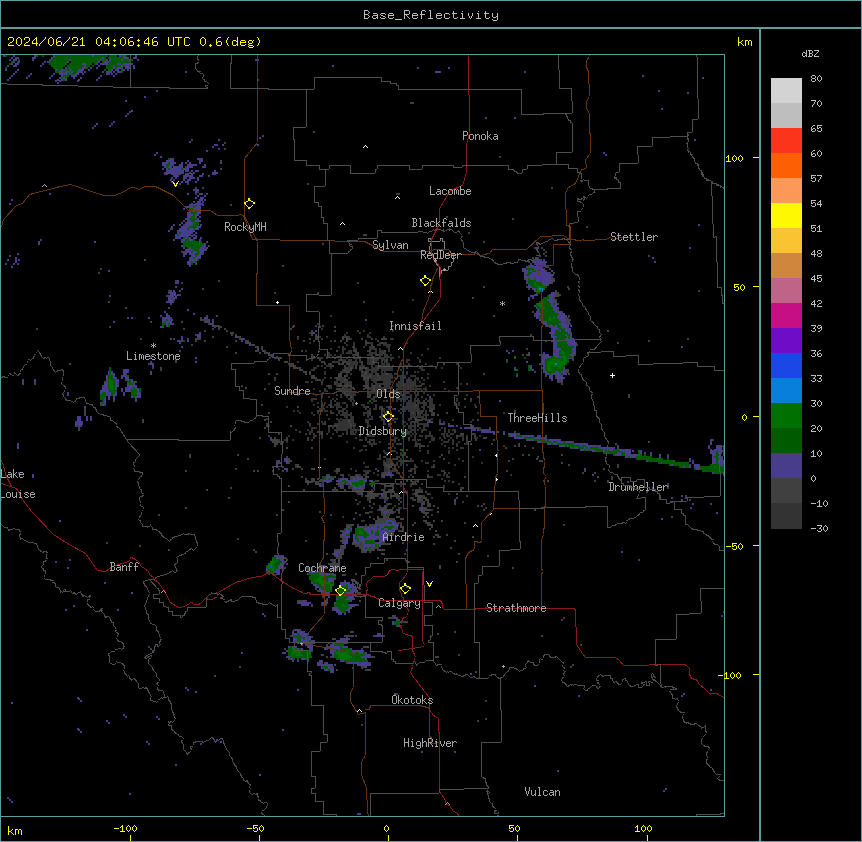Click the Lacombe town label
This screenshot has width=862, height=842.
(450, 191)
